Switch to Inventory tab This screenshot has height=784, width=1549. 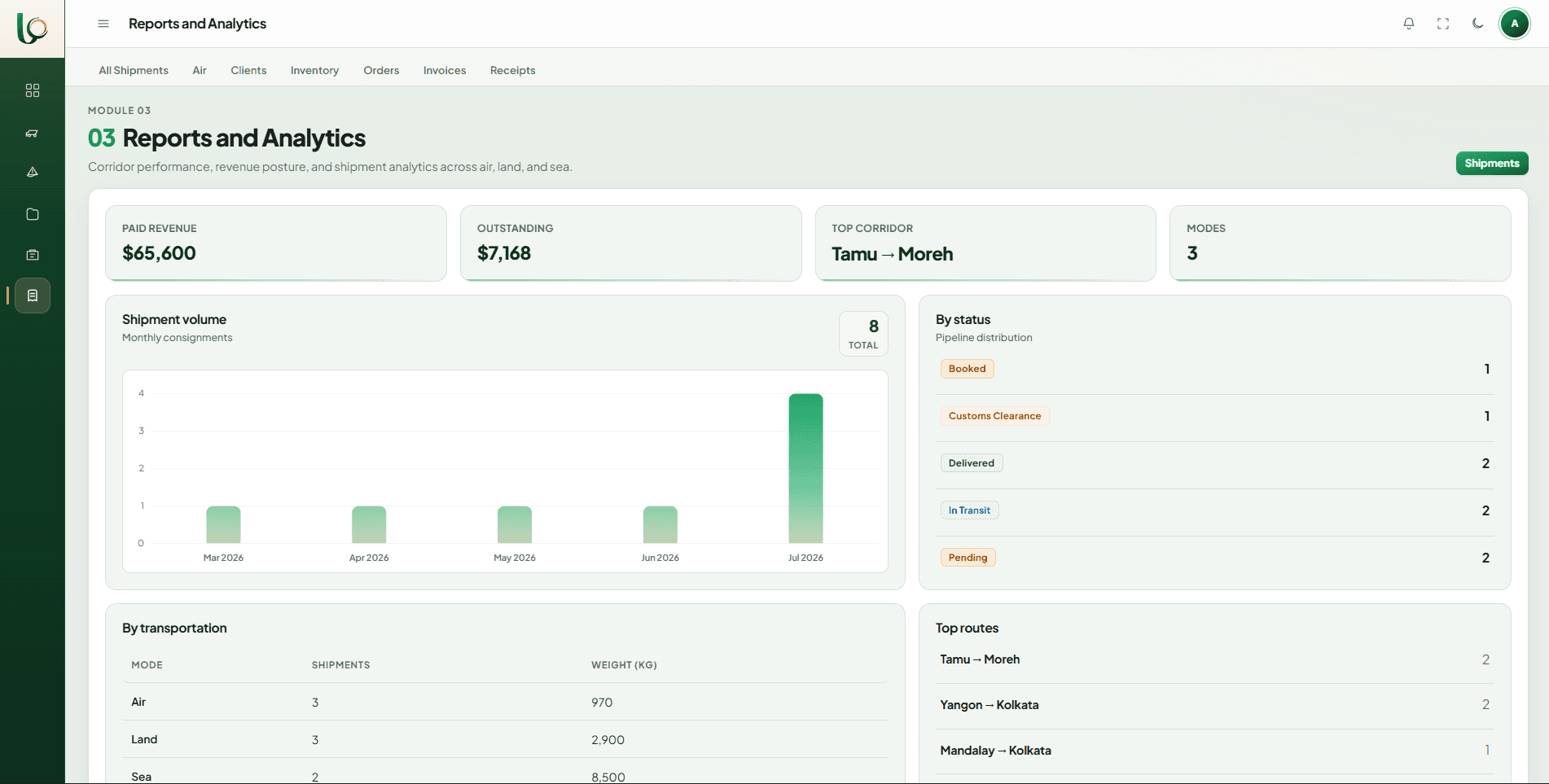pyautogui.click(x=314, y=71)
